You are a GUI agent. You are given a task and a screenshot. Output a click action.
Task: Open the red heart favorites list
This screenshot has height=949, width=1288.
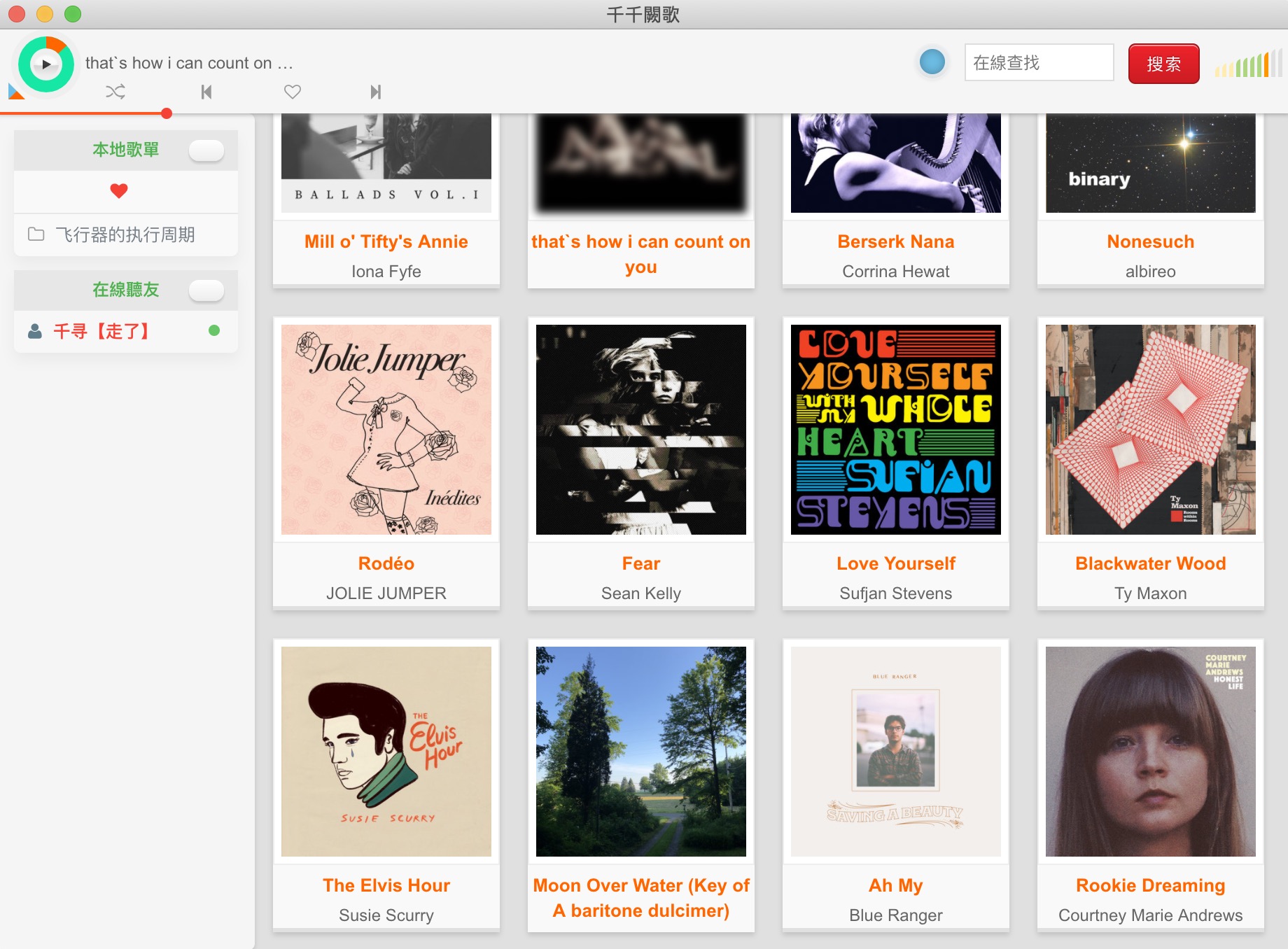(x=119, y=191)
